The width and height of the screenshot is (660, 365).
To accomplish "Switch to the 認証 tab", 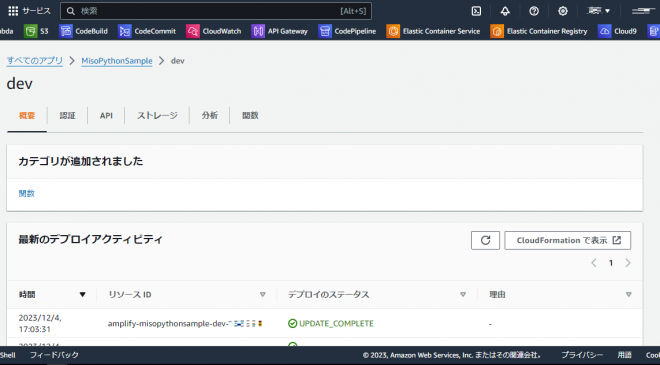I will pyautogui.click(x=67, y=115).
